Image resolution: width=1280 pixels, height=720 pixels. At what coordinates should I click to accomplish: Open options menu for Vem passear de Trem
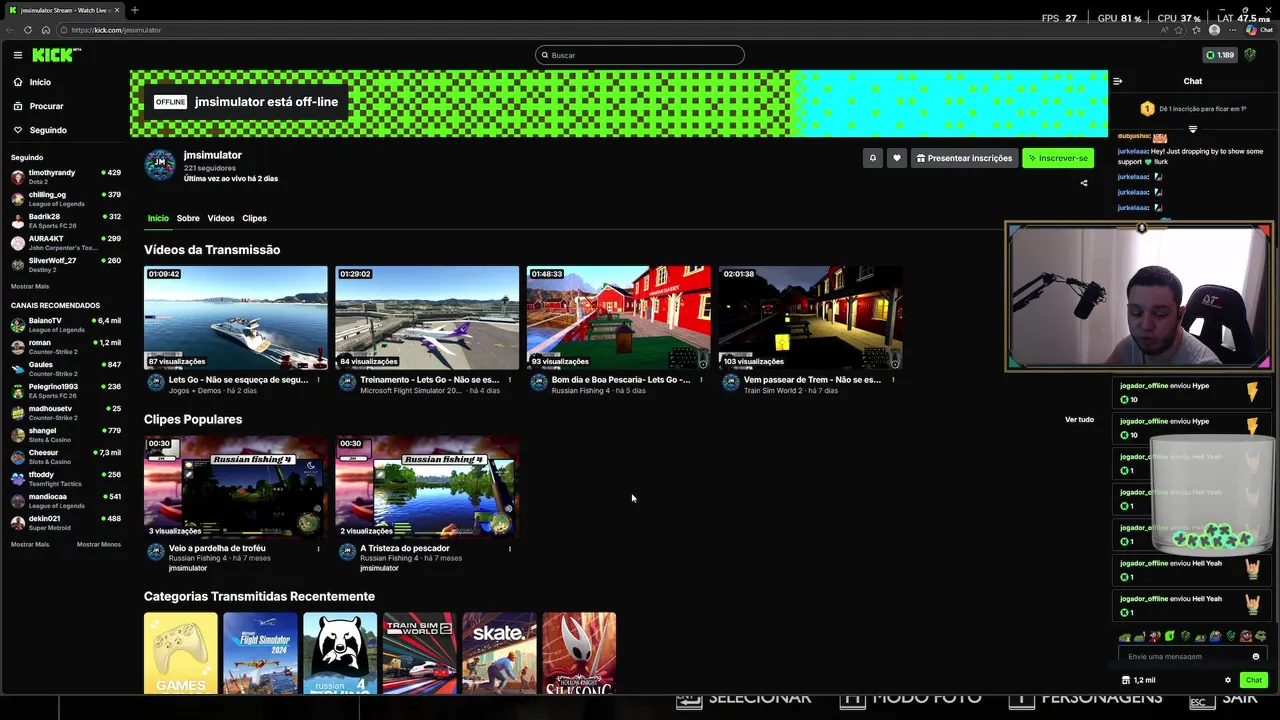pos(893,380)
